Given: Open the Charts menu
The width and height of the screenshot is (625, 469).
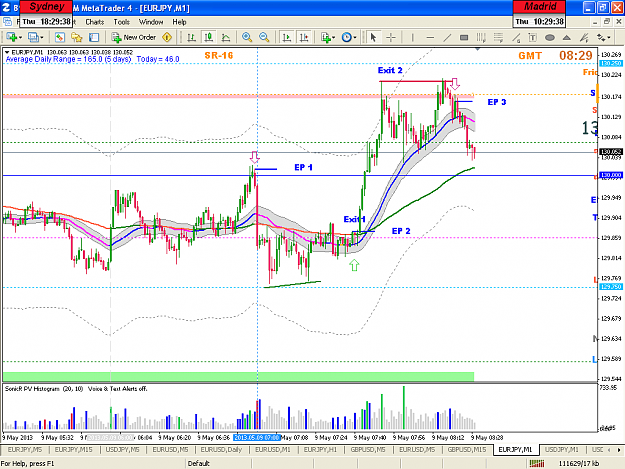Looking at the screenshot, I should 94,22.
